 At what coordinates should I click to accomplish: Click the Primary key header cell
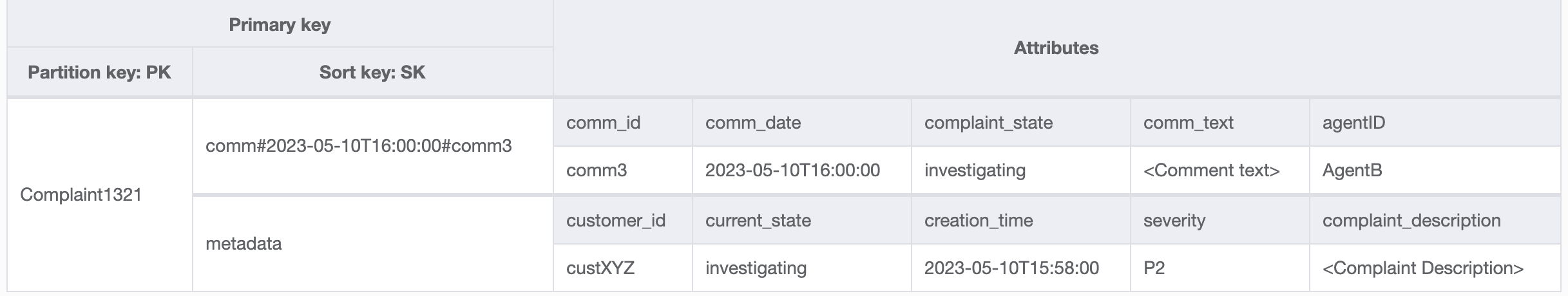280,25
